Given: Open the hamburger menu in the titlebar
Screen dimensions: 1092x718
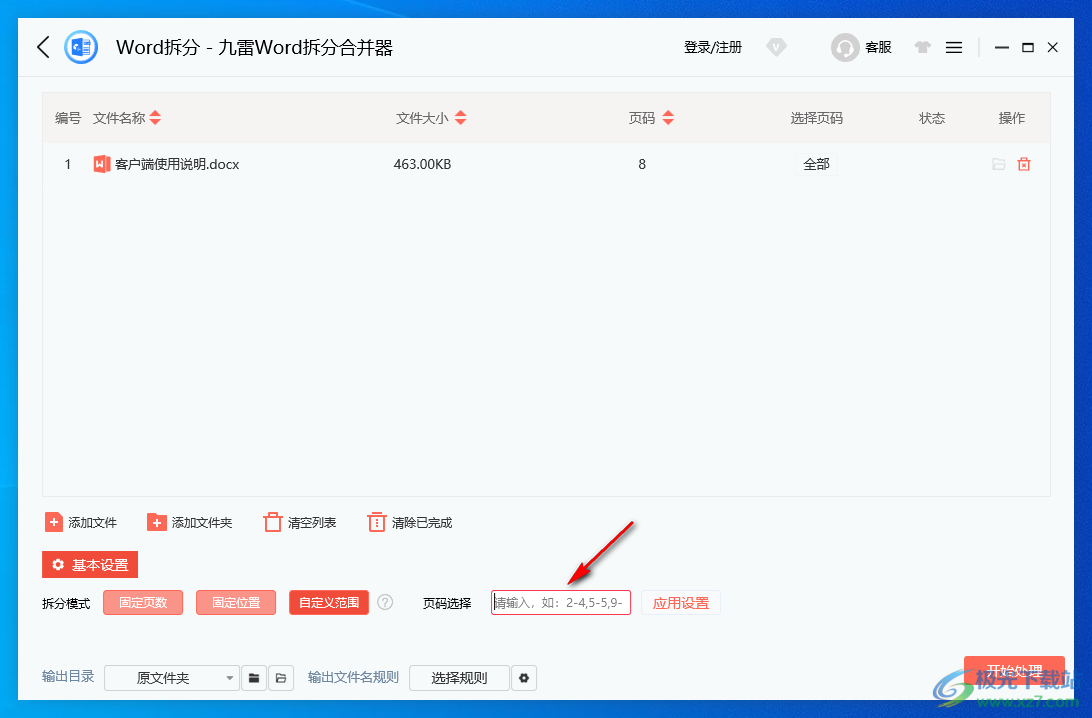Looking at the screenshot, I should tap(953, 47).
